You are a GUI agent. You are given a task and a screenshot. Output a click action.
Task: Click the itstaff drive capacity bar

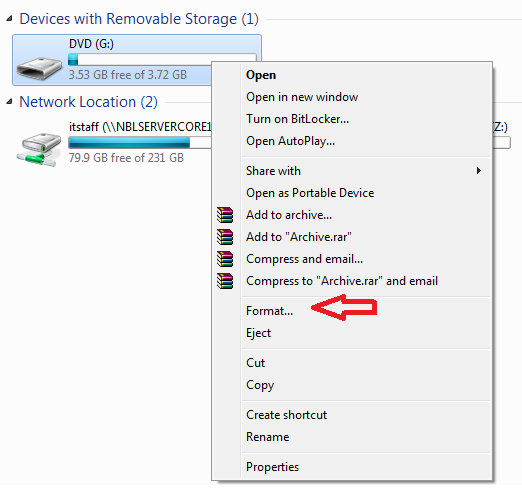coord(140,143)
